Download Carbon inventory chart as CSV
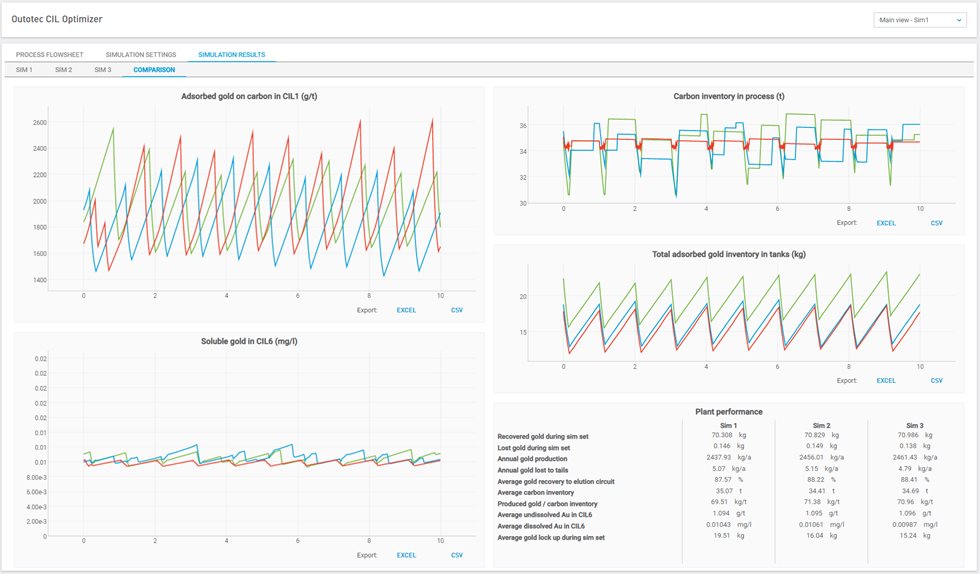The image size is (980, 574). click(937, 223)
